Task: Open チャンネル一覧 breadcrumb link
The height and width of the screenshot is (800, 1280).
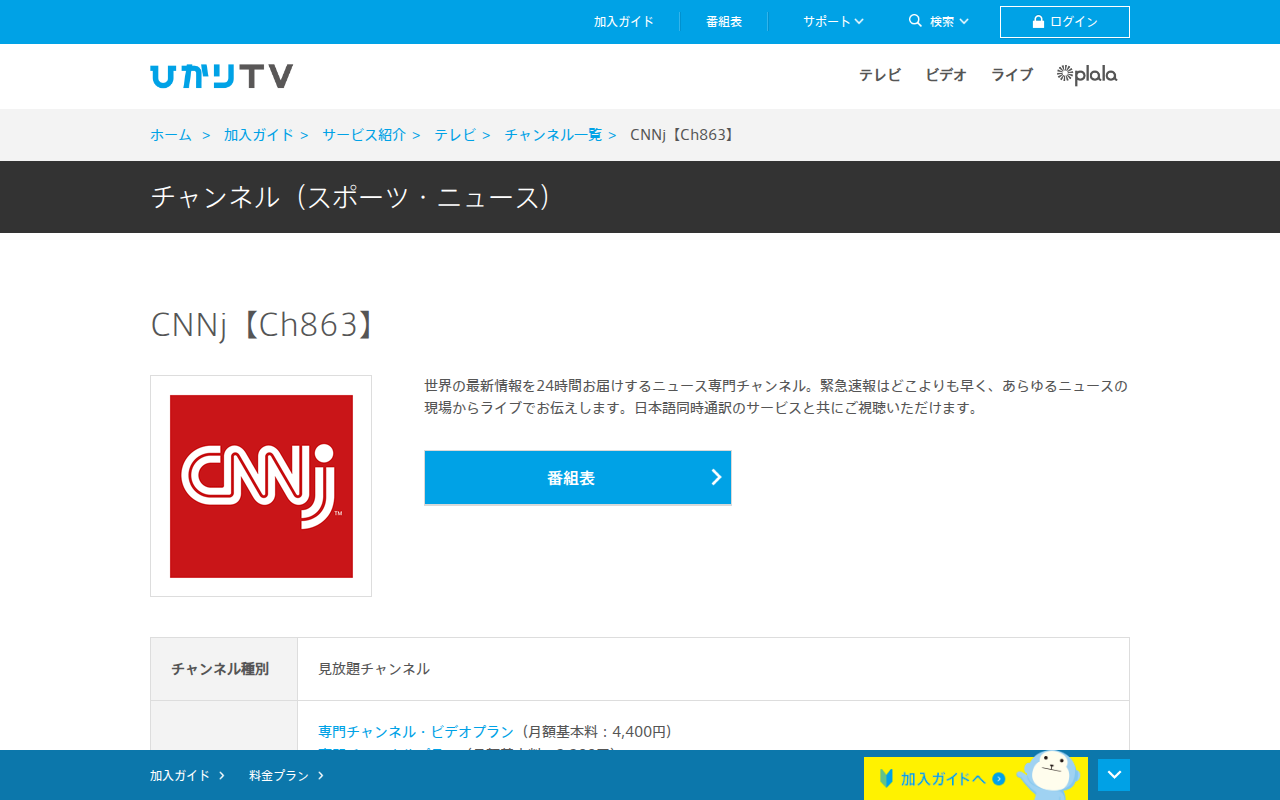Action: (x=553, y=135)
